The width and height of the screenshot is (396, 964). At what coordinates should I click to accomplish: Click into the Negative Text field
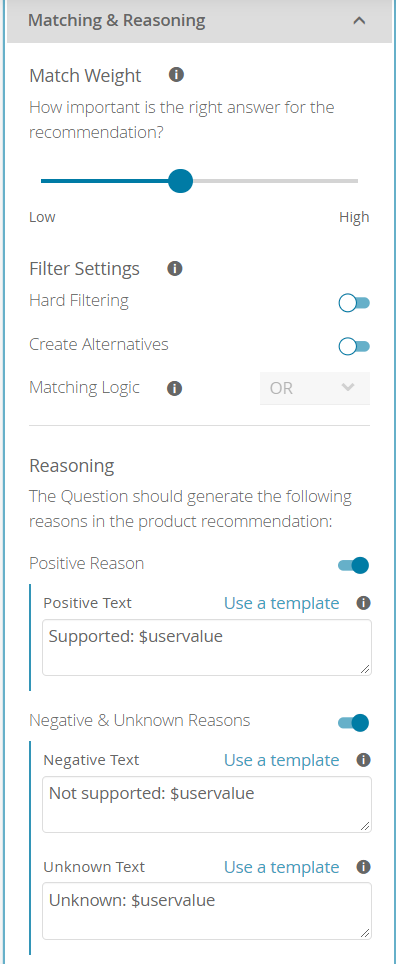(x=207, y=804)
